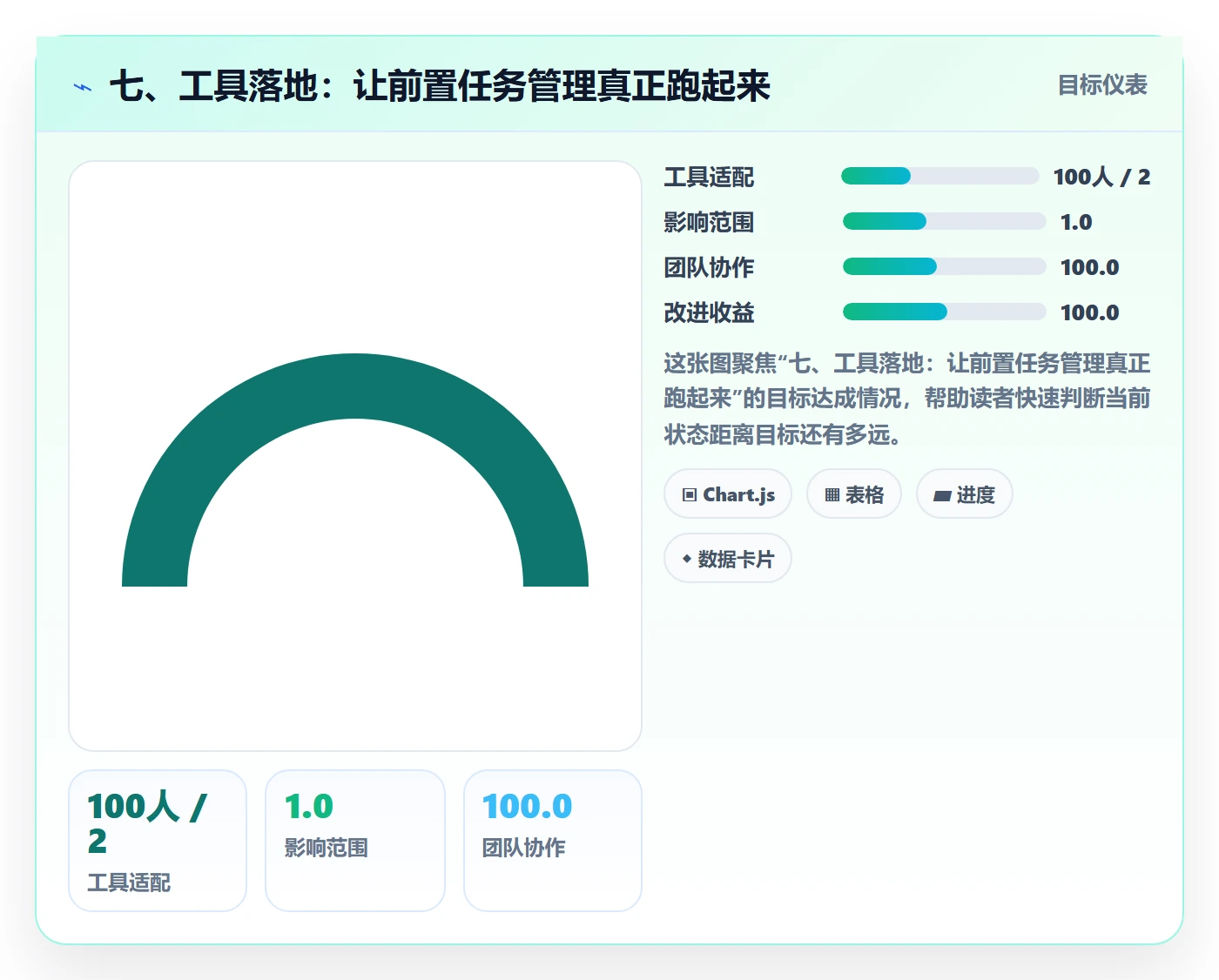Click the 1.0 value beside the 影响范围 bar
1219x980 pixels.
pyautogui.click(x=1076, y=223)
